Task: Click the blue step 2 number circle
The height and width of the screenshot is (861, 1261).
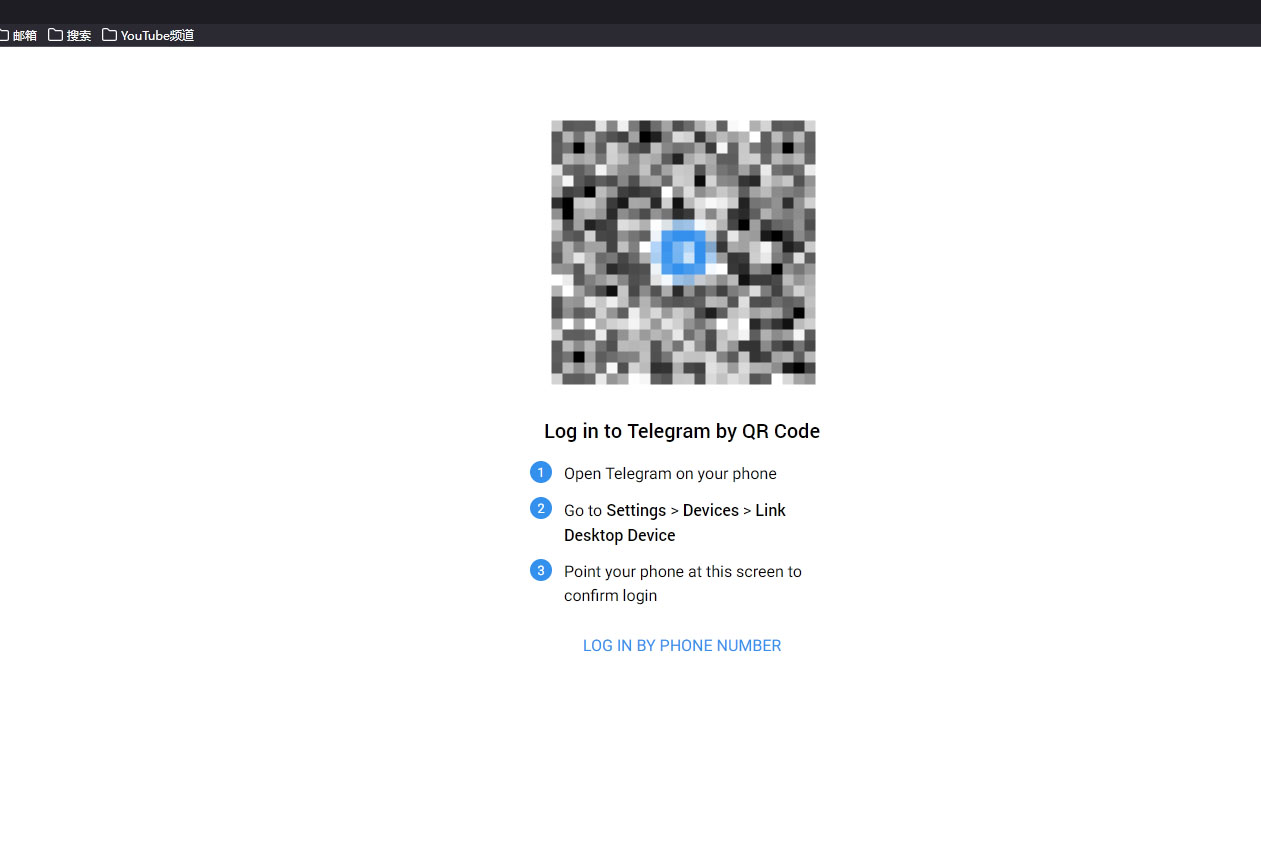Action: pyautogui.click(x=541, y=508)
